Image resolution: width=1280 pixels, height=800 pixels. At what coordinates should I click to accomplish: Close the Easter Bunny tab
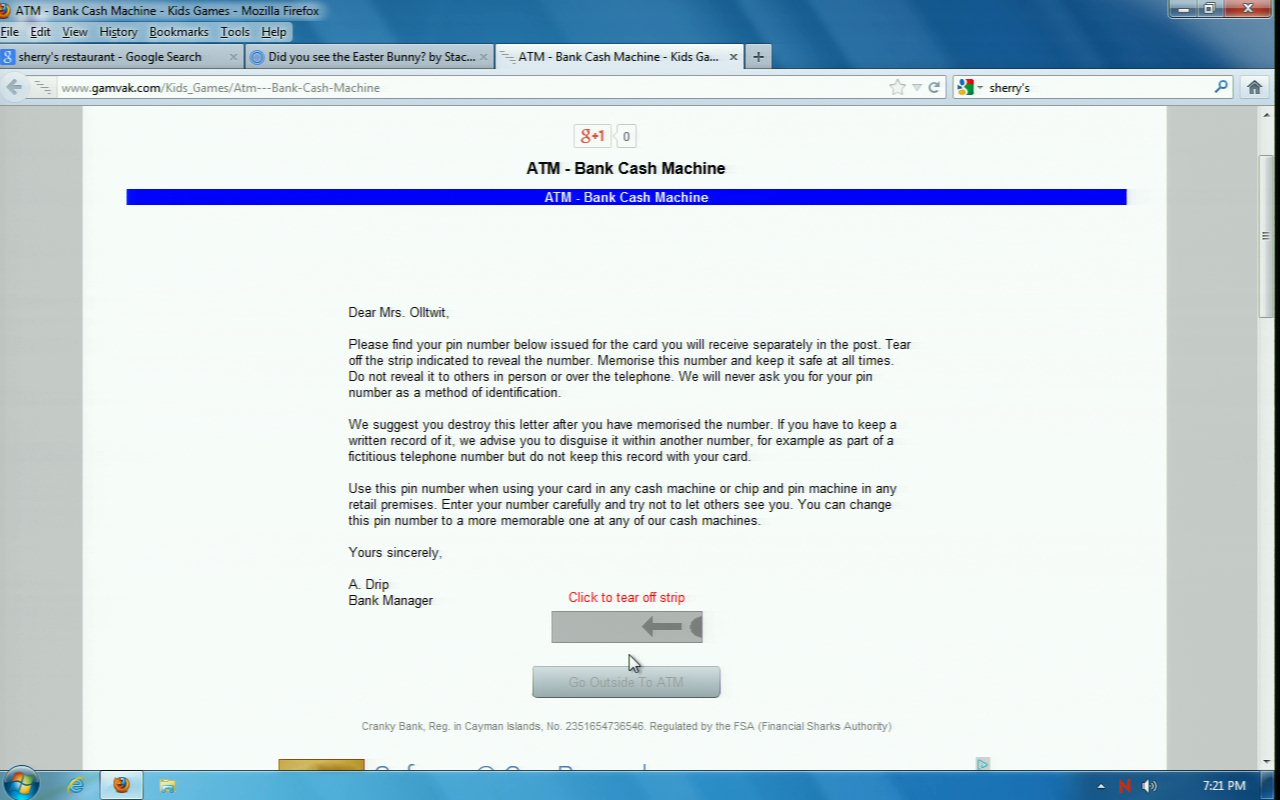[x=485, y=57]
